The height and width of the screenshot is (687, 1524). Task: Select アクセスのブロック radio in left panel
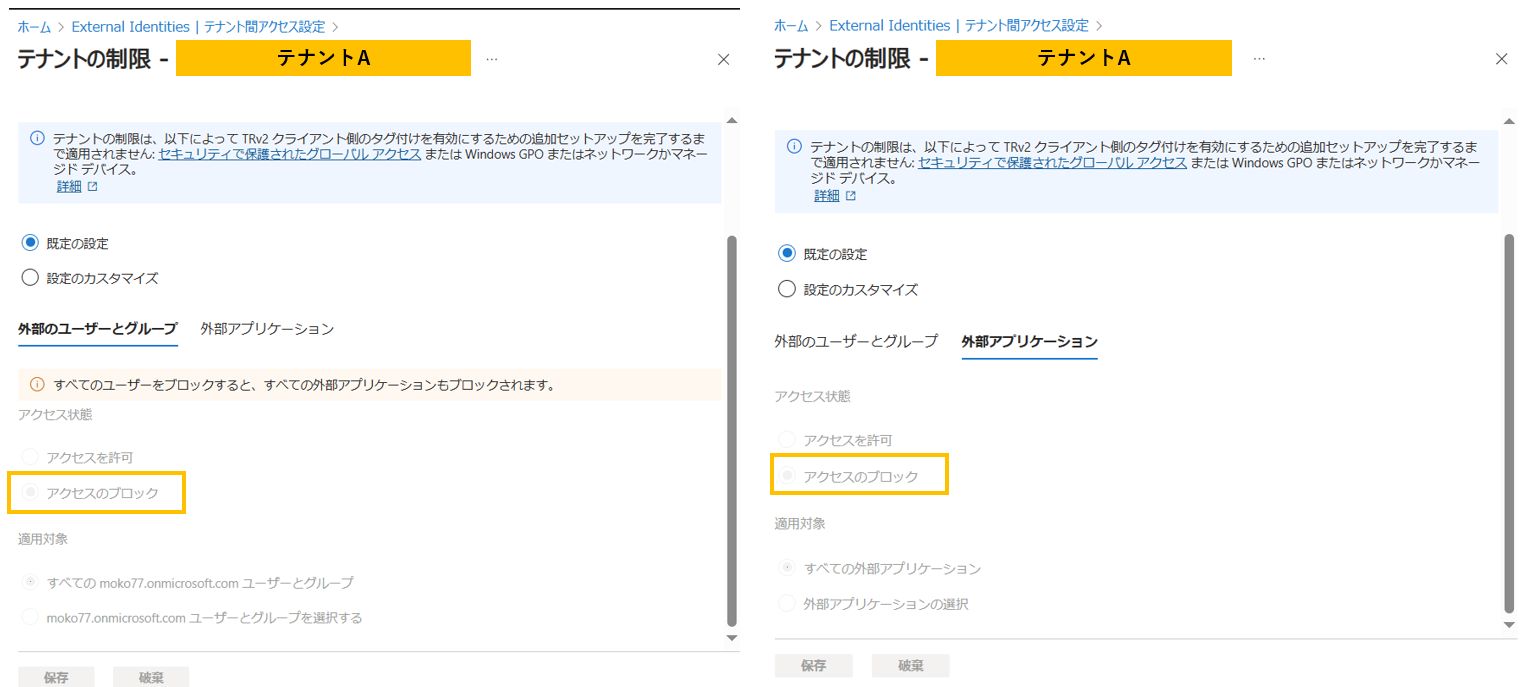point(30,492)
